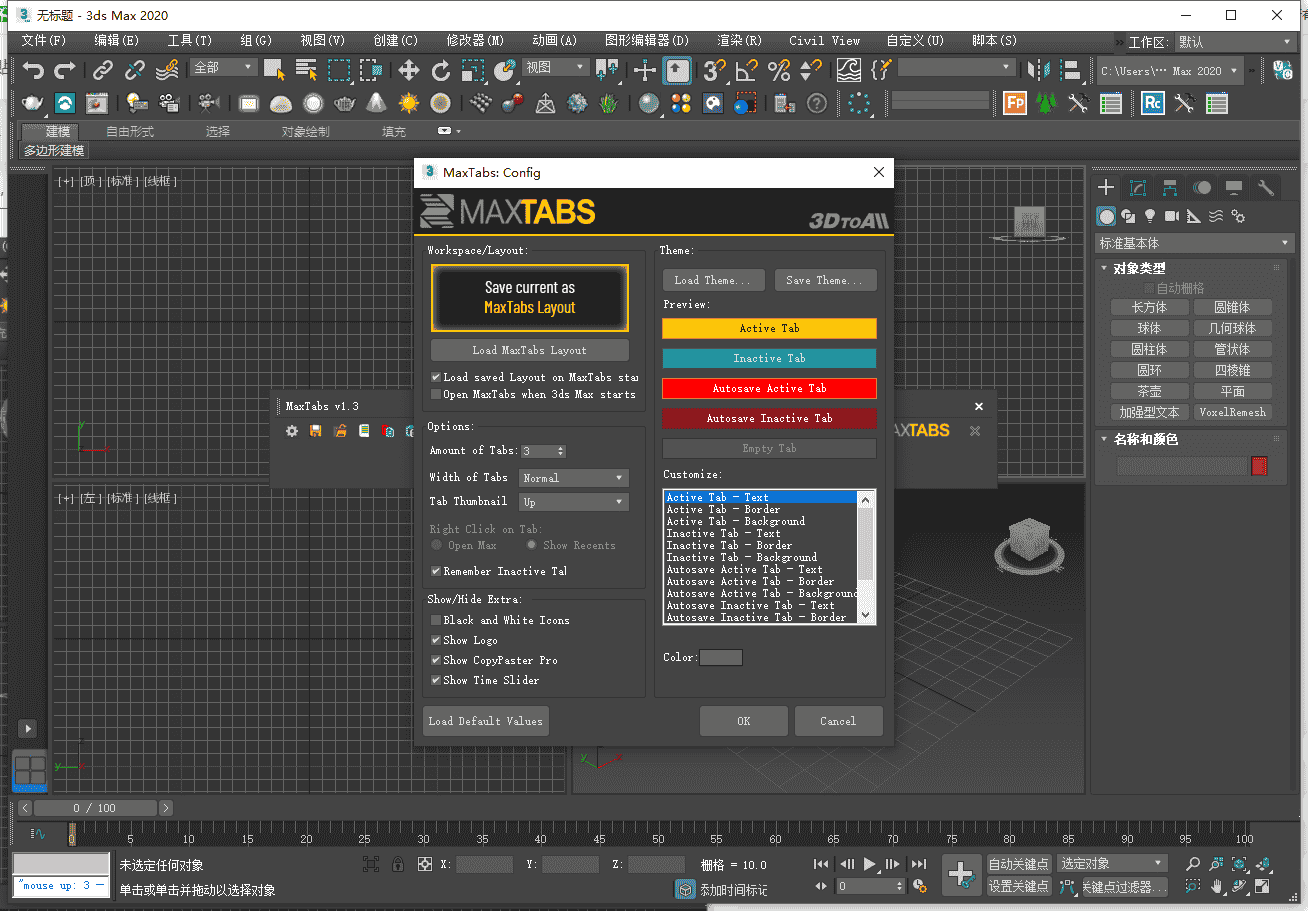Open the 编辑(E) menu
The image size is (1308, 911).
[116, 41]
